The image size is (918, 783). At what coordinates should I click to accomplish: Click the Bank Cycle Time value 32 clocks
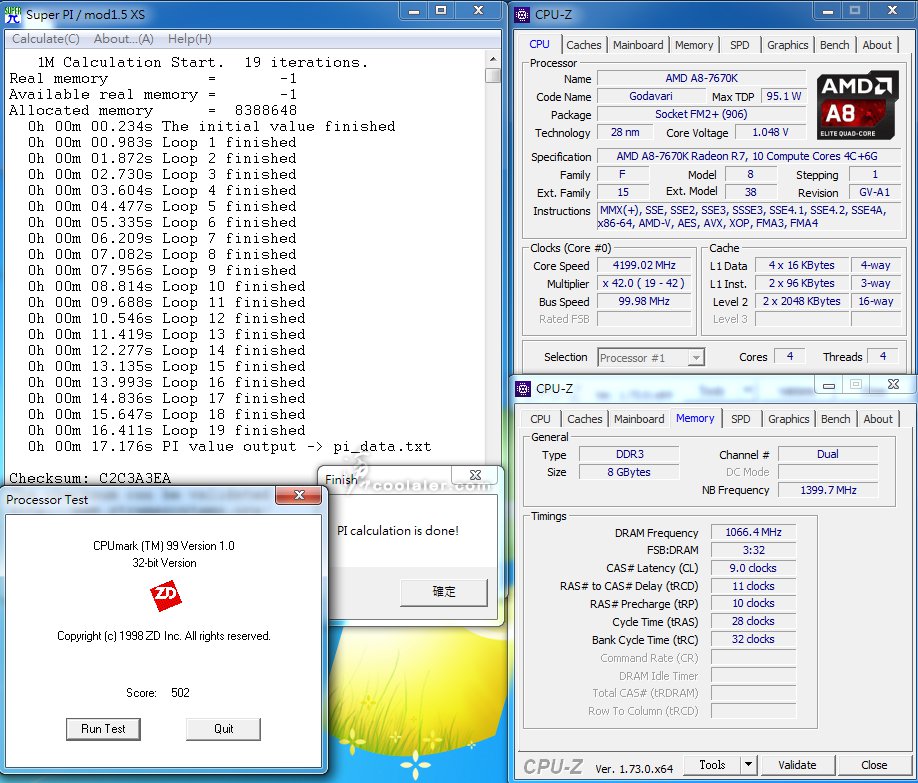[753, 639]
